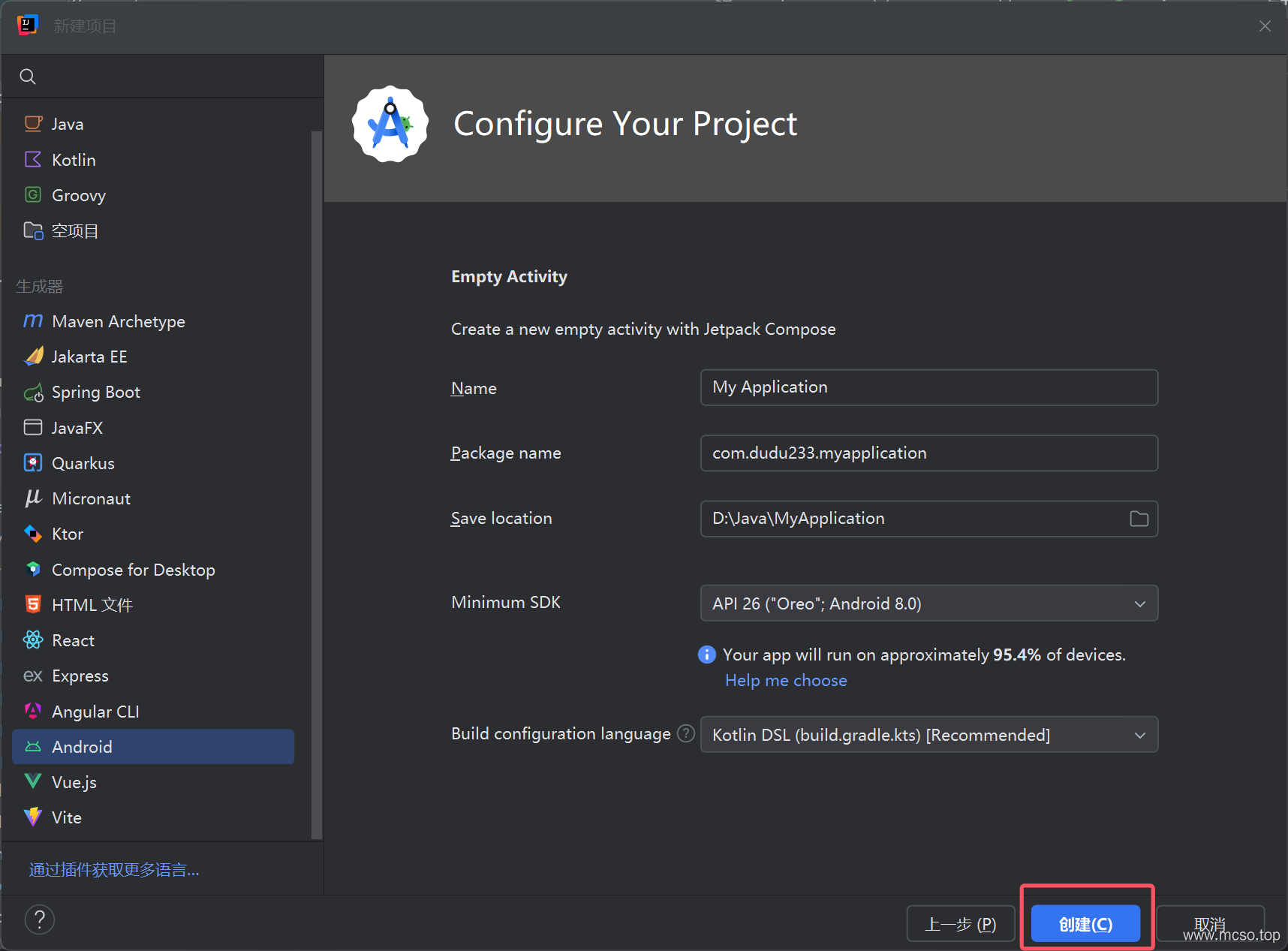Screen dimensions: 1288x951
Task: Select Angular CLI list entry text
Action: coord(95,712)
